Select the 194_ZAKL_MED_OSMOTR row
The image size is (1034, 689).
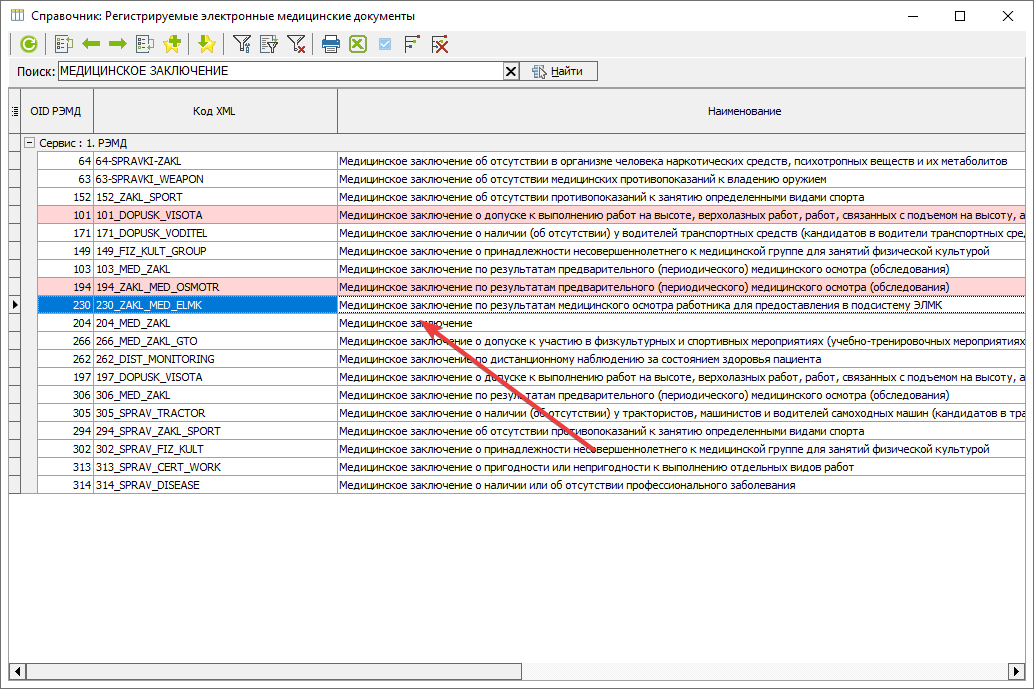coord(531,287)
